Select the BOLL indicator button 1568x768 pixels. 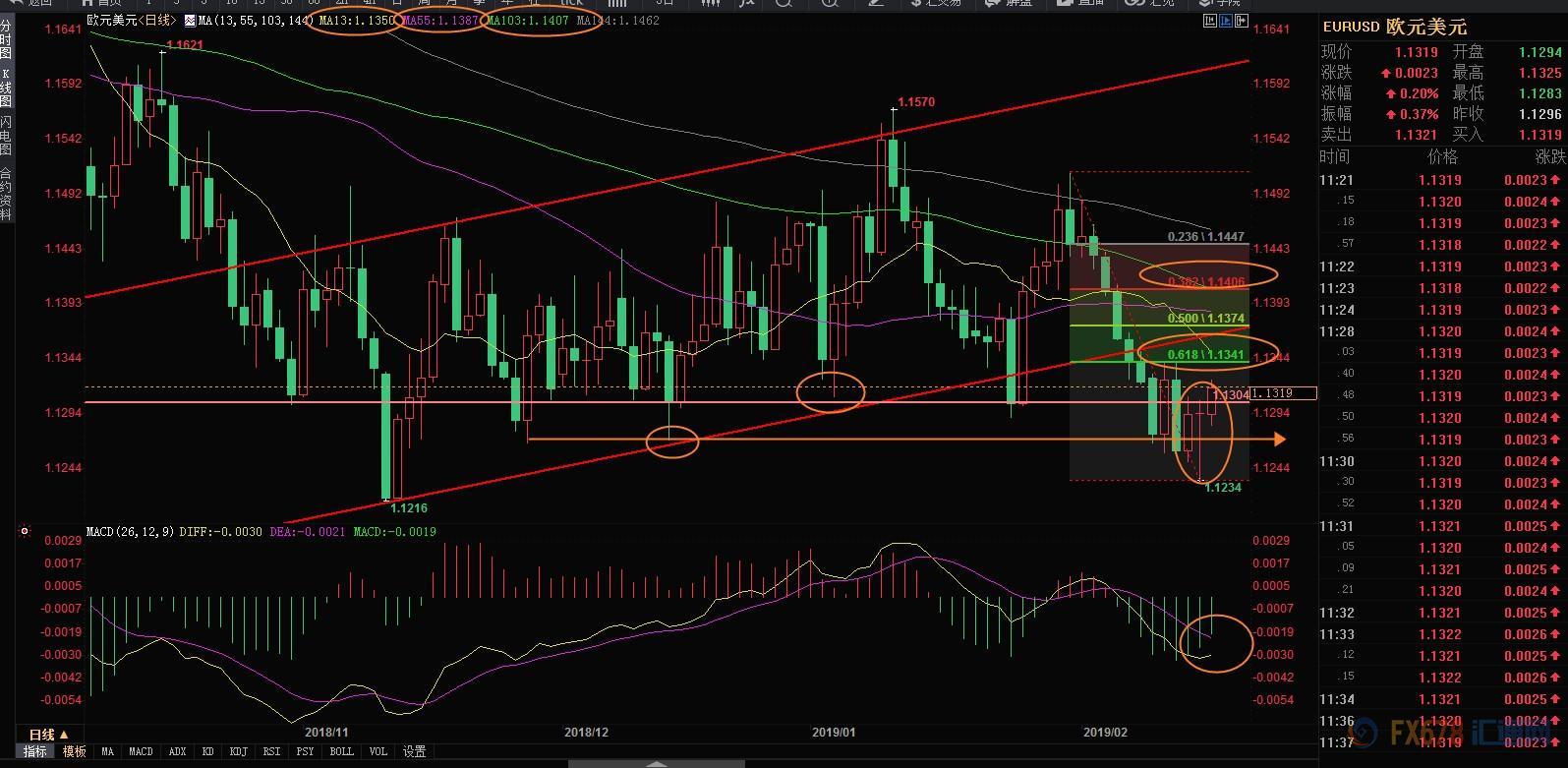341,751
